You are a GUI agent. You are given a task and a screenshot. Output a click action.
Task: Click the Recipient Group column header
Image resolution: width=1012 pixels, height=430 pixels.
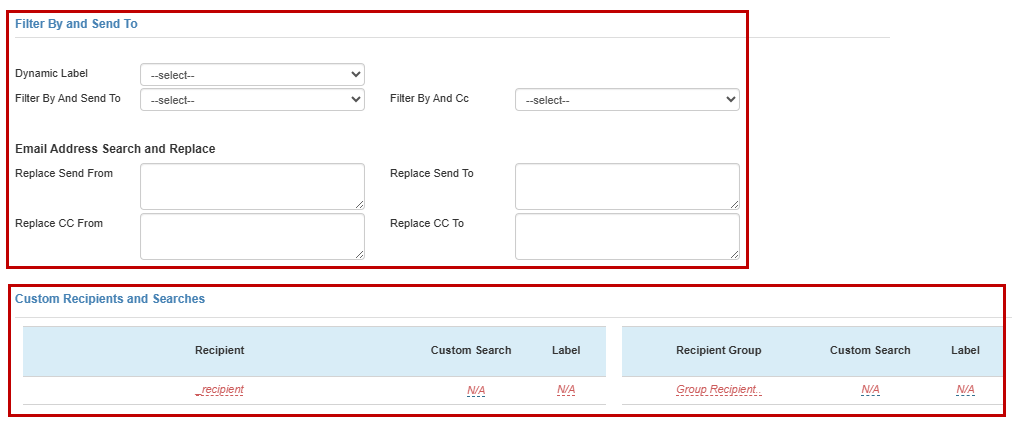pos(718,351)
